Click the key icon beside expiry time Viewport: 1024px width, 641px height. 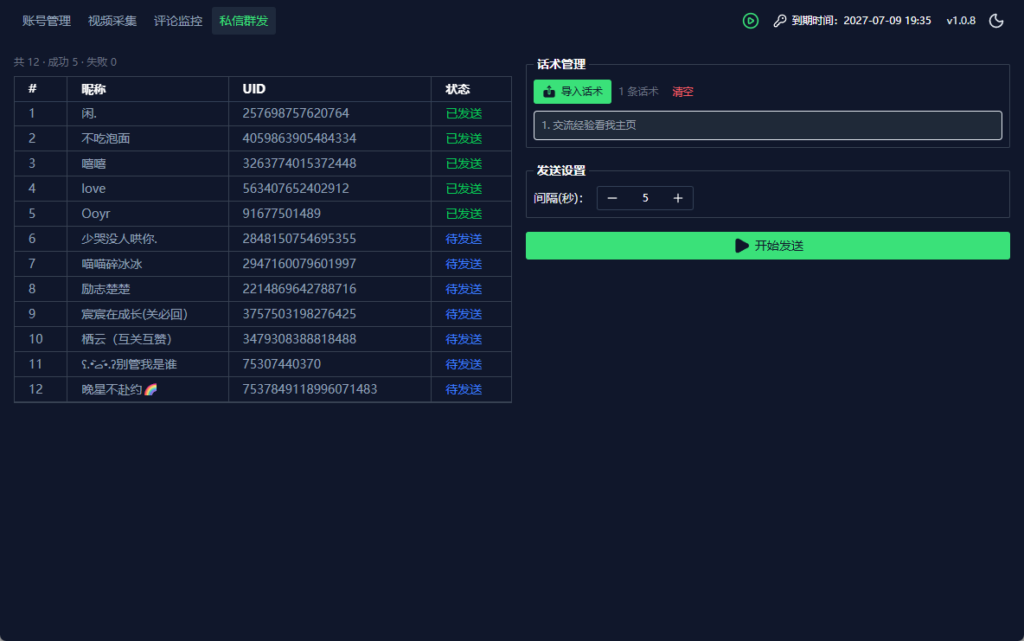780,21
